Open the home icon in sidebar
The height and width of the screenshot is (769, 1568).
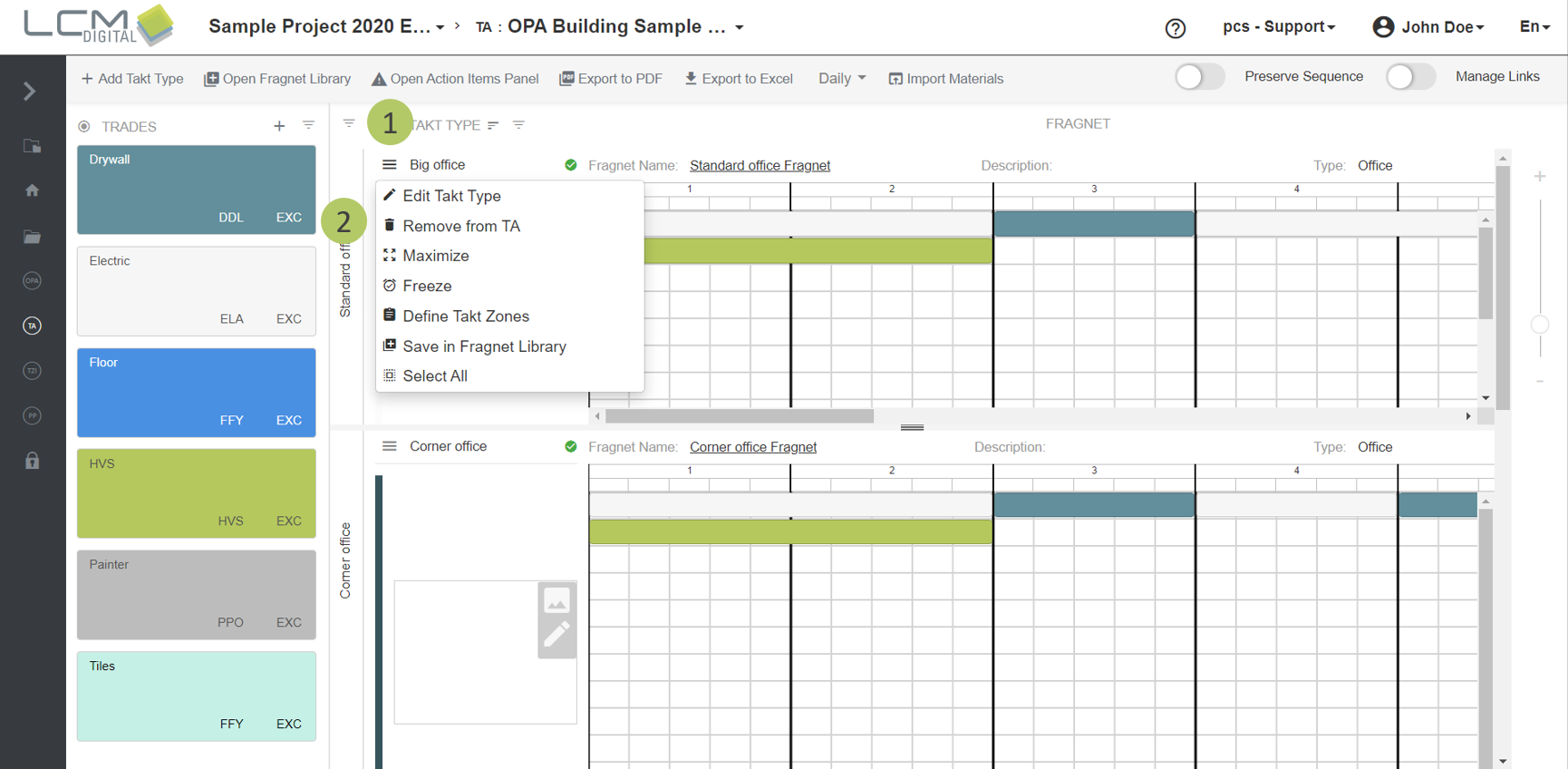tap(32, 190)
